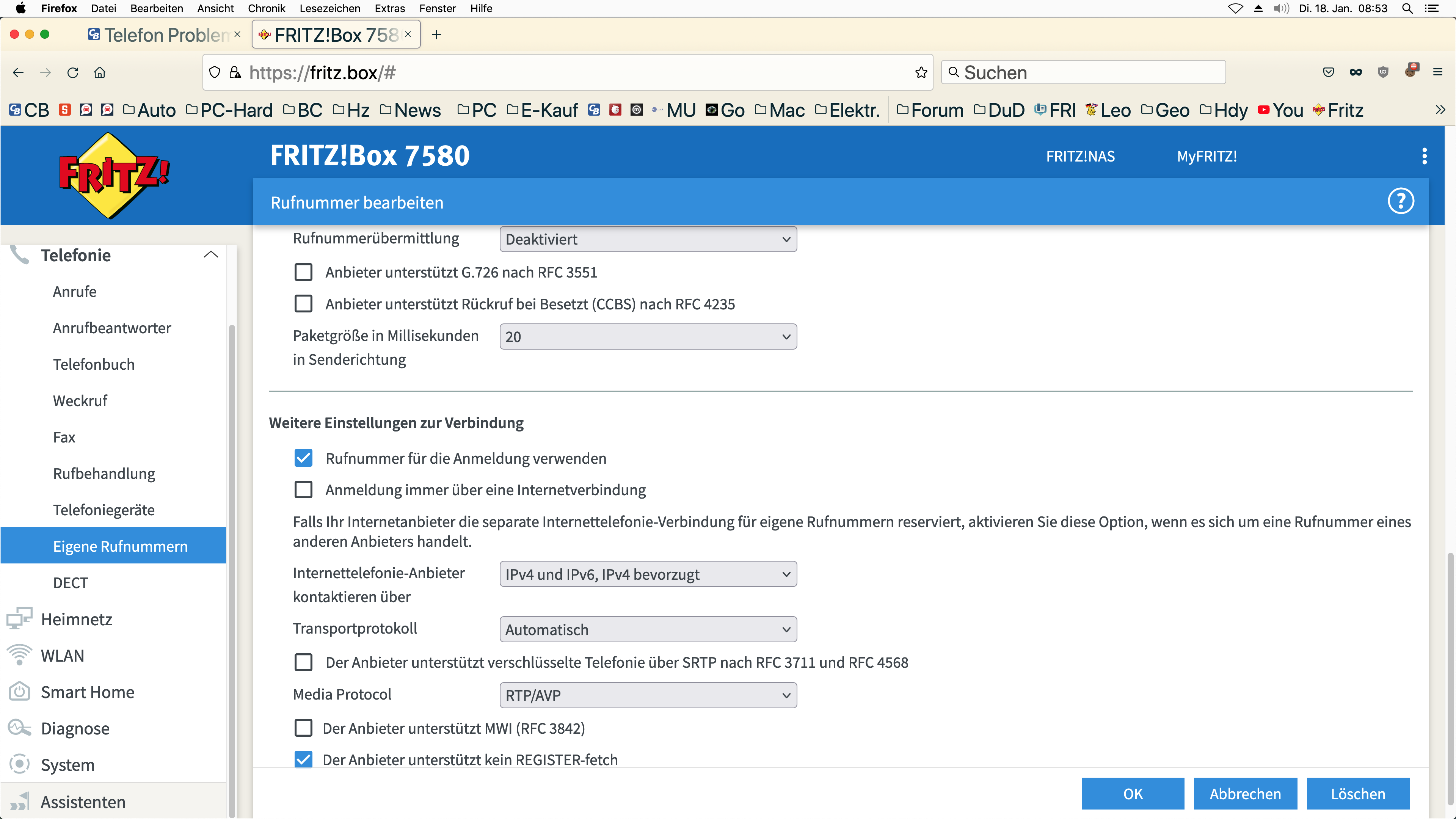Open WLAN section in sidebar
This screenshot has height=819, width=1456.
tap(62, 656)
